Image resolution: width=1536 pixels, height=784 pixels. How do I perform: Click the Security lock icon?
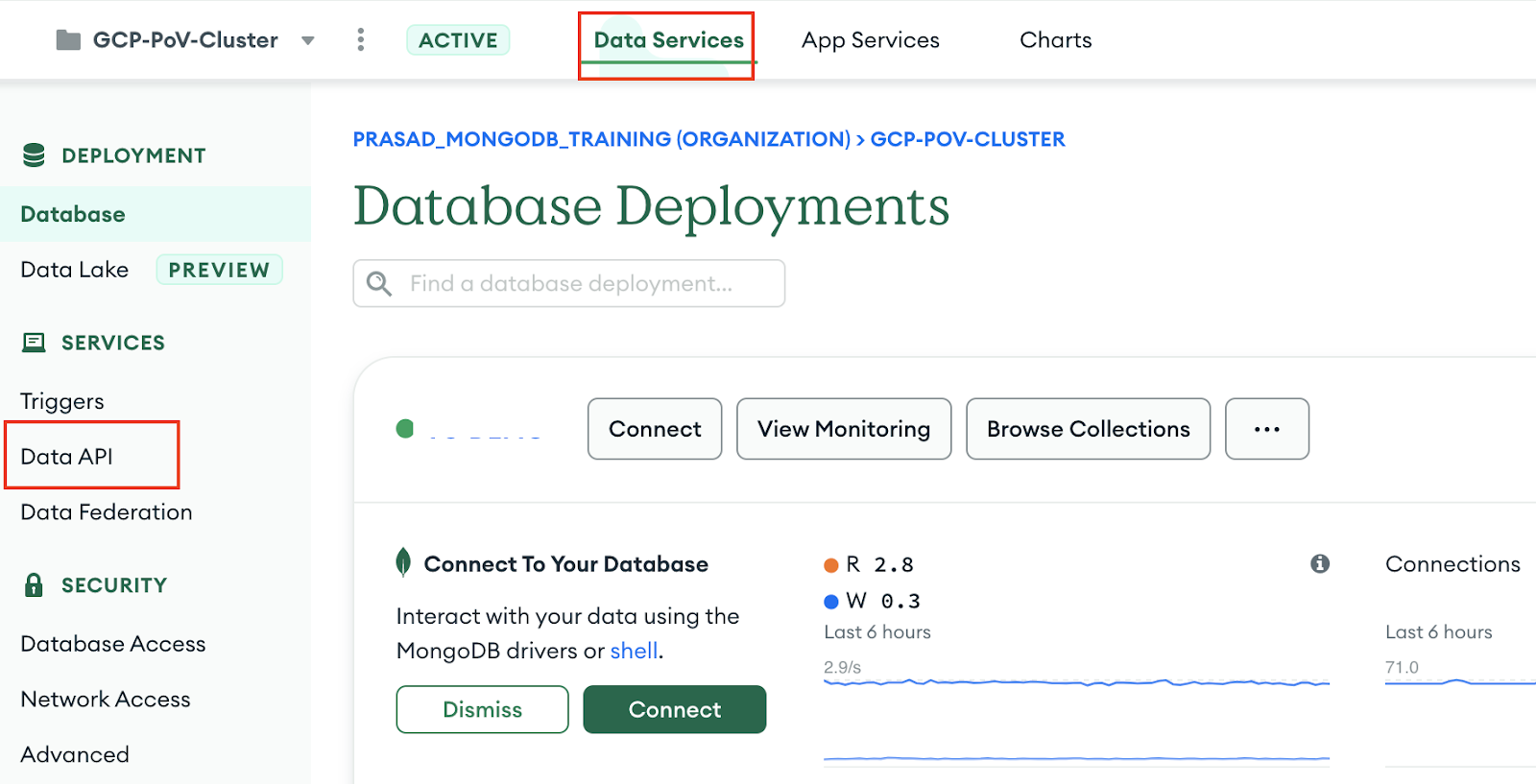click(x=34, y=584)
